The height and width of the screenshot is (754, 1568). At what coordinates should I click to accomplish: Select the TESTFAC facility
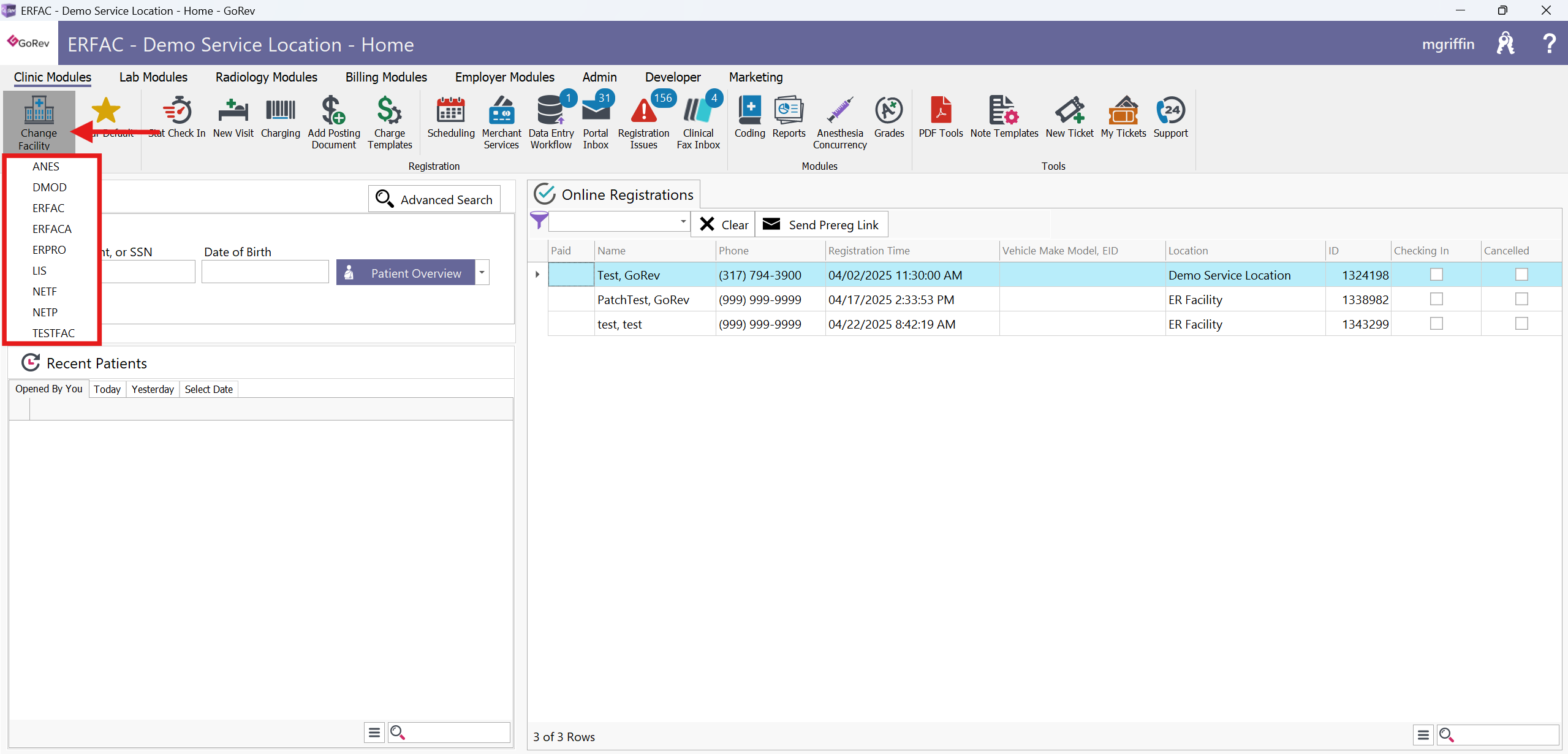coord(53,333)
